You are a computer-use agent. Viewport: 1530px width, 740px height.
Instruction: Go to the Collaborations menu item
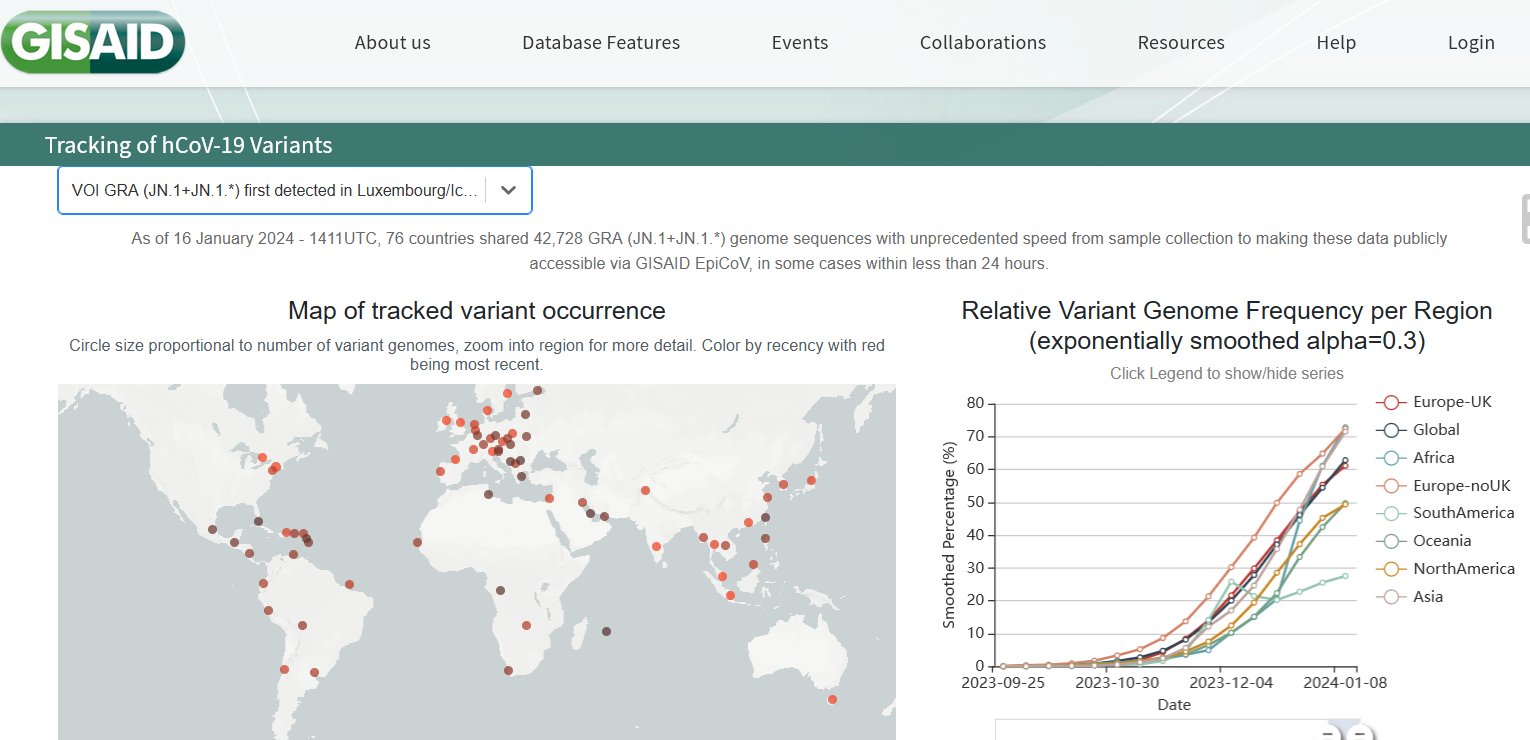tap(982, 42)
